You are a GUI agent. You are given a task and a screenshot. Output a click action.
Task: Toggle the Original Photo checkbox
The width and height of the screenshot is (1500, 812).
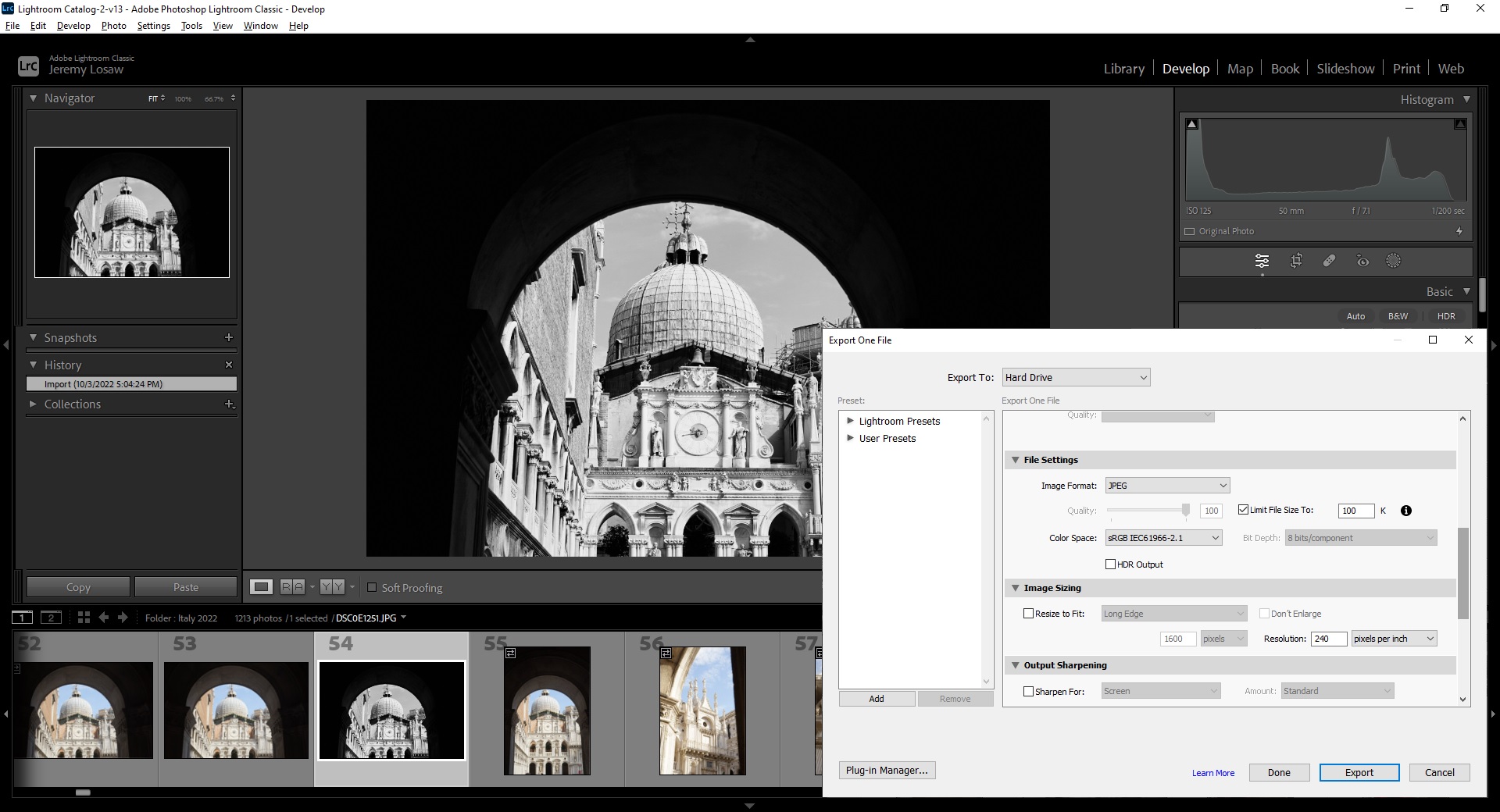point(1190,231)
